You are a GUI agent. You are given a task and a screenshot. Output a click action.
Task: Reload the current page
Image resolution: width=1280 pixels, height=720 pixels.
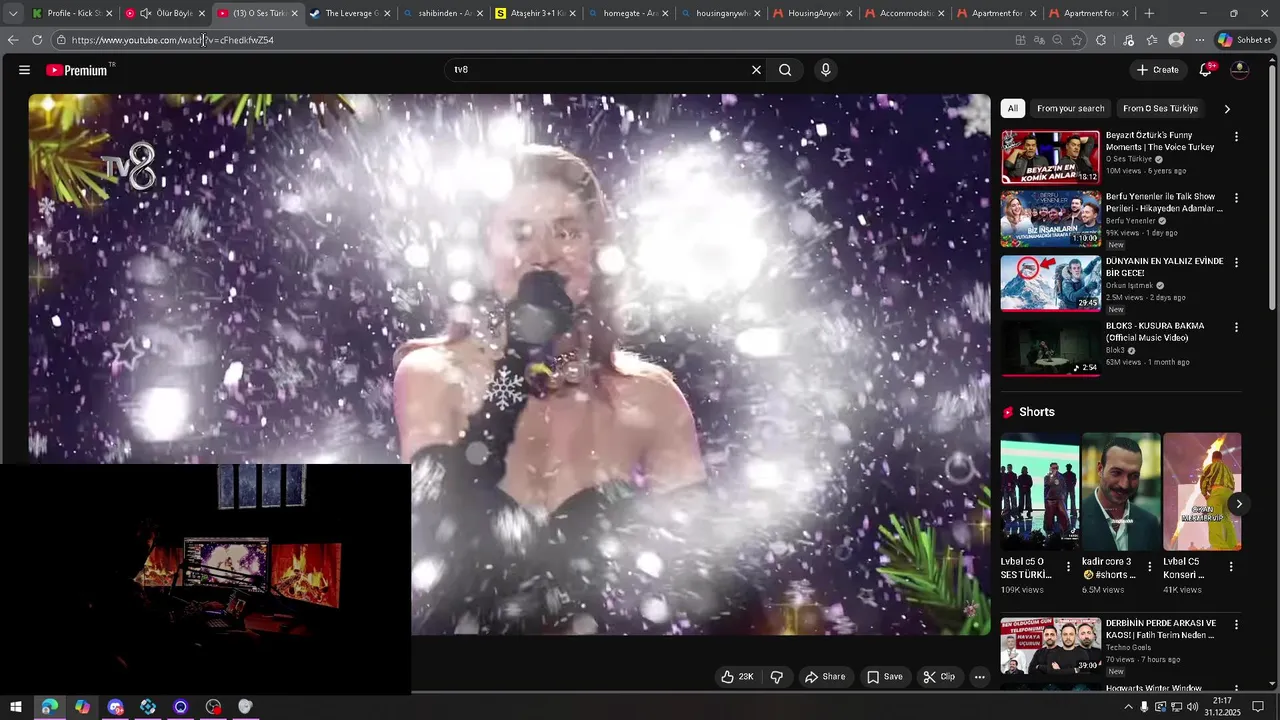click(37, 40)
